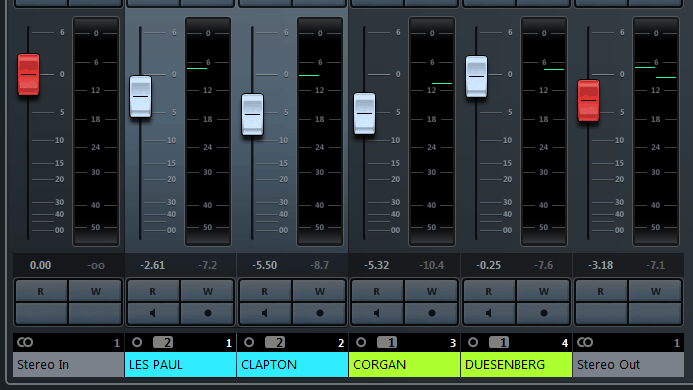Toggle monitor speaker on CORGAN channel
This screenshot has height=390, width=693.
(377, 313)
